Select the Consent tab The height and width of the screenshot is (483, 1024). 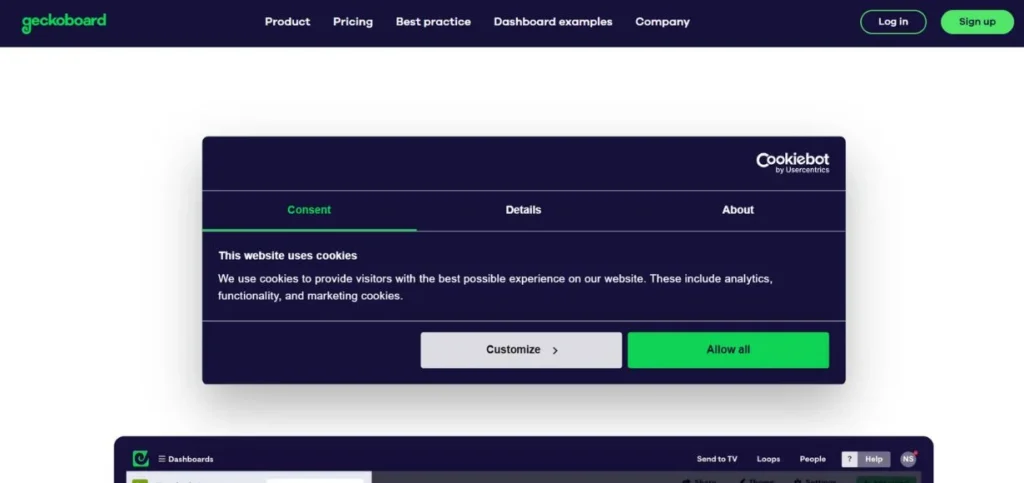pos(309,210)
